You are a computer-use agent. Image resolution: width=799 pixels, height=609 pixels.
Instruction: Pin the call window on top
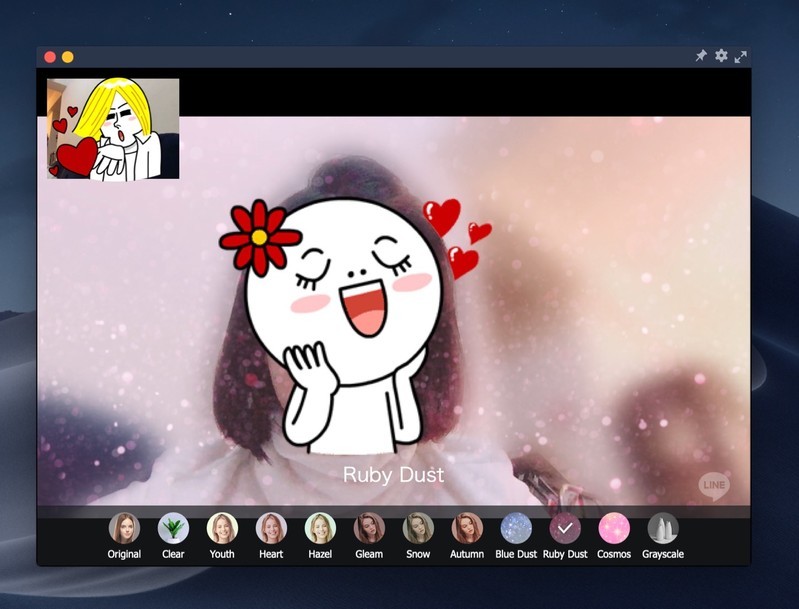(701, 56)
